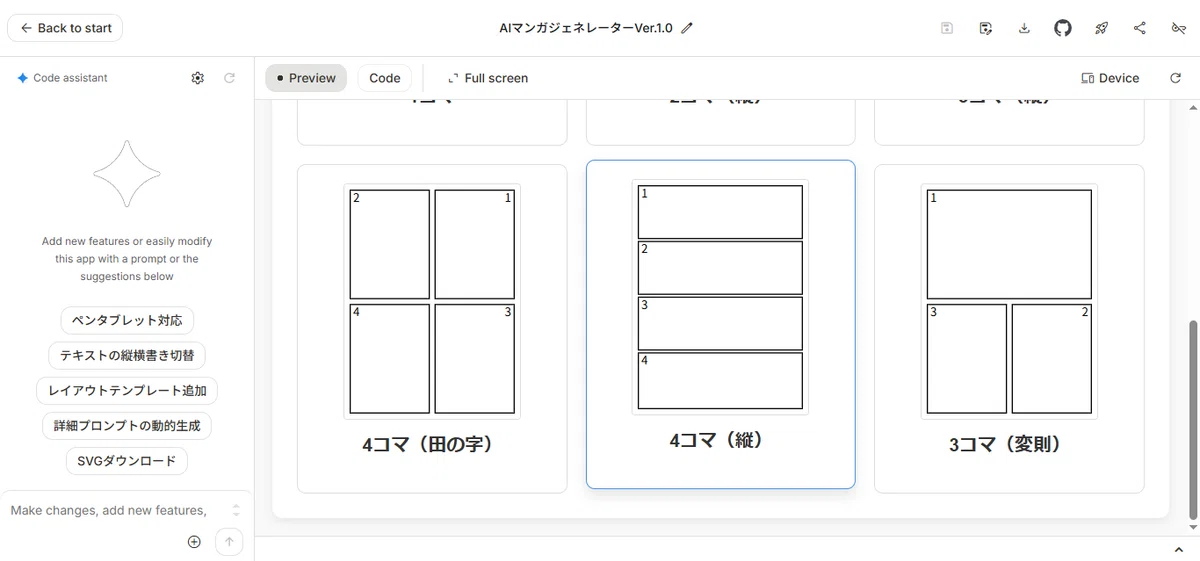Edit the app title with pencil icon
1200x561 pixels.
pos(687,28)
